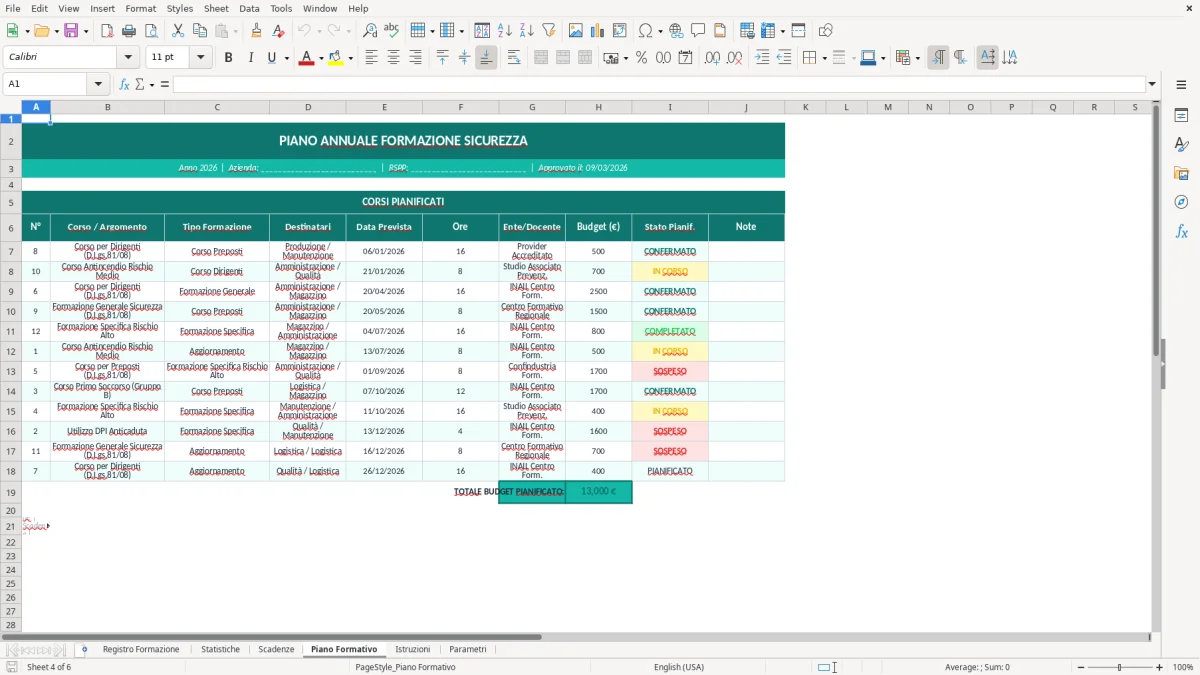Apply the yellow Highlighting Color swatch
The height and width of the screenshot is (675, 1200).
pos(335,58)
